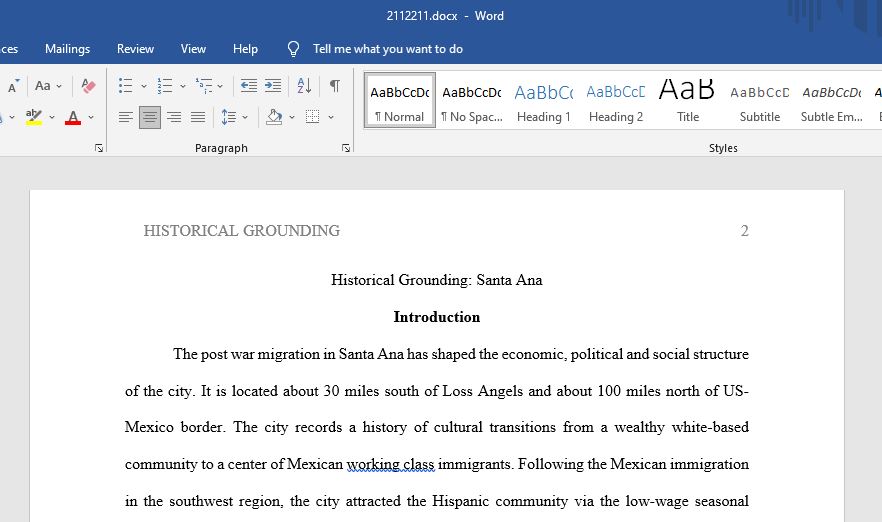
Task: Toggle Align Right paragraph button
Action: pyautogui.click(x=174, y=117)
